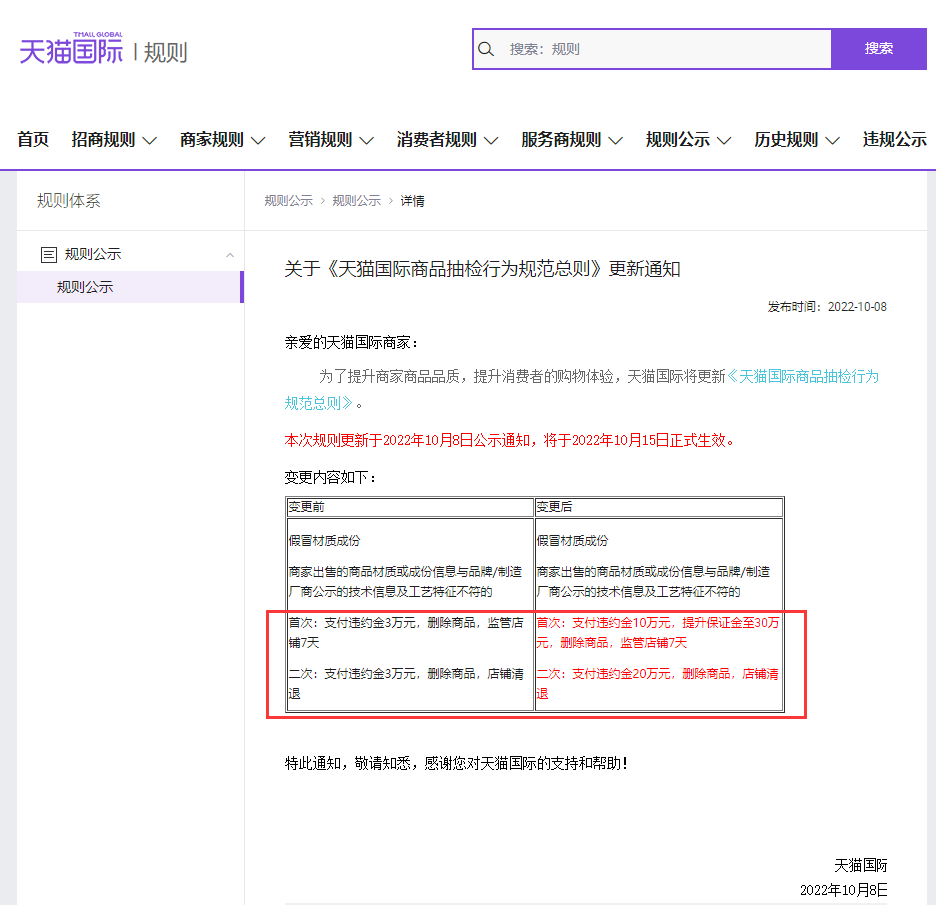Expand the 商家规则 dropdown chevron
936x905 pixels.
tap(258, 141)
